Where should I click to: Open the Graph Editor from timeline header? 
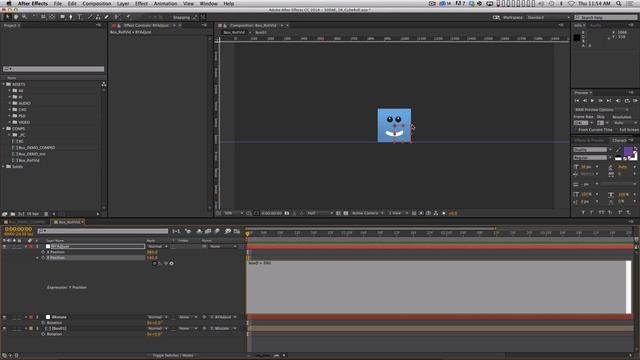[x=237, y=231]
